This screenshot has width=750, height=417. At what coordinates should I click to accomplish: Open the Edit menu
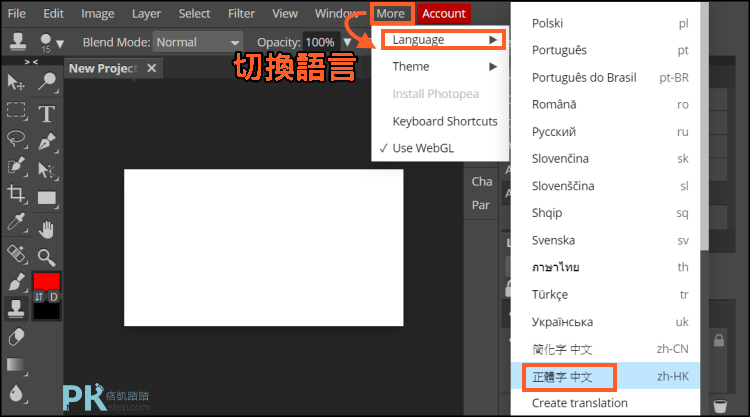(x=54, y=13)
